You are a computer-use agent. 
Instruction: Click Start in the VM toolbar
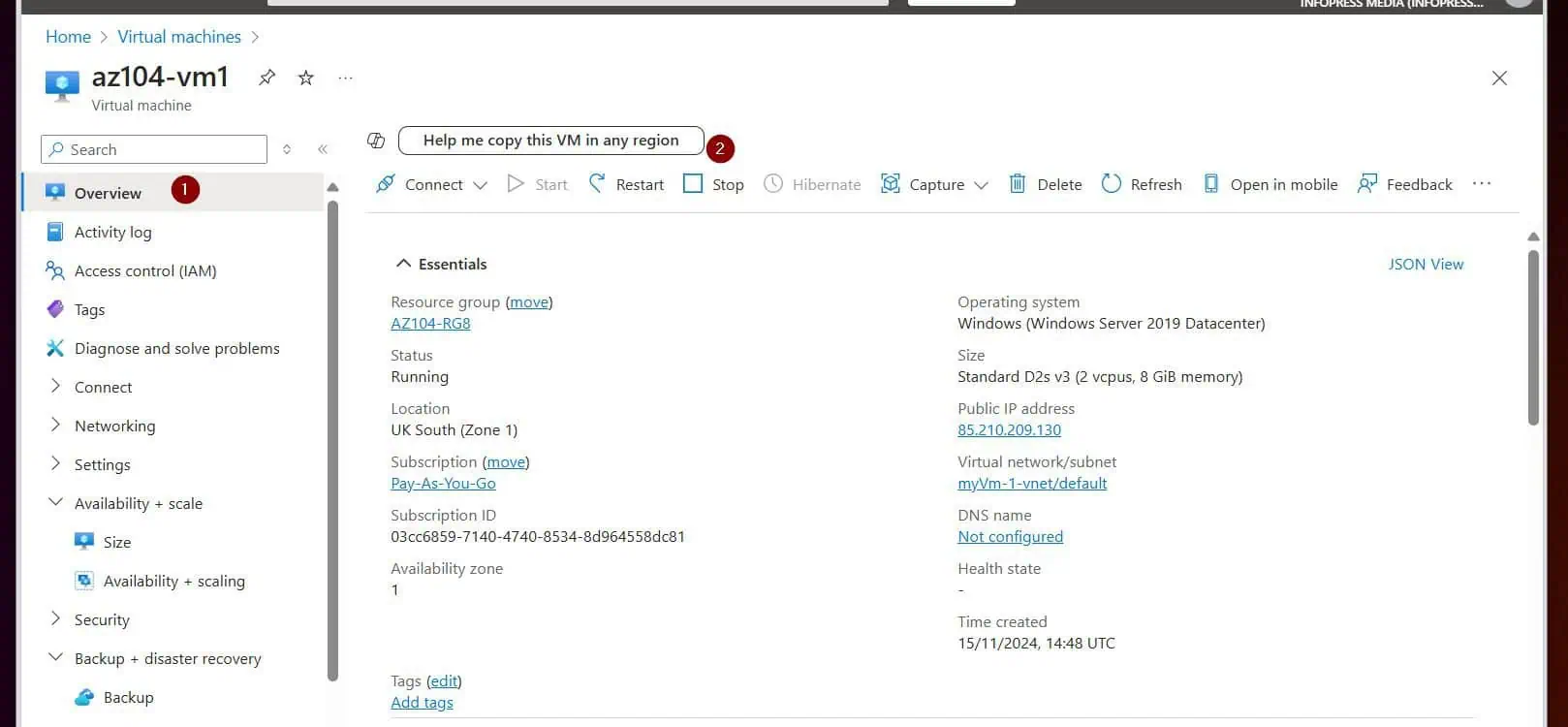538,184
